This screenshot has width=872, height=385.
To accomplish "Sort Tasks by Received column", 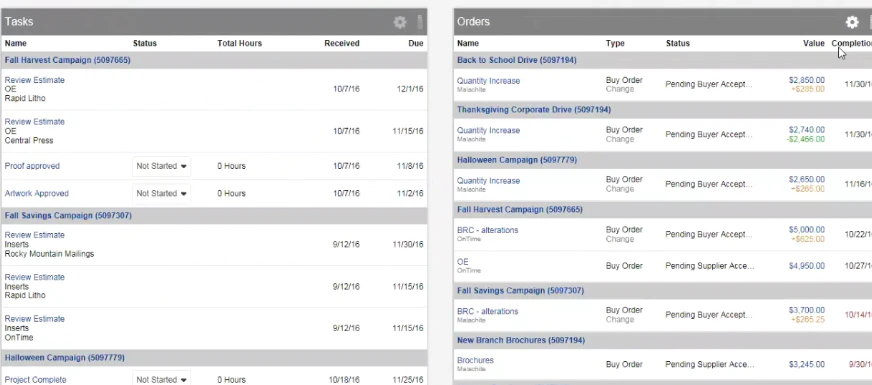I will (341, 43).
